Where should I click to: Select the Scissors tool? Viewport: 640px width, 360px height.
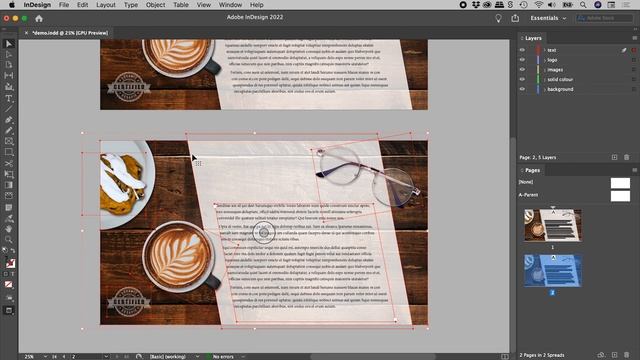point(9,164)
